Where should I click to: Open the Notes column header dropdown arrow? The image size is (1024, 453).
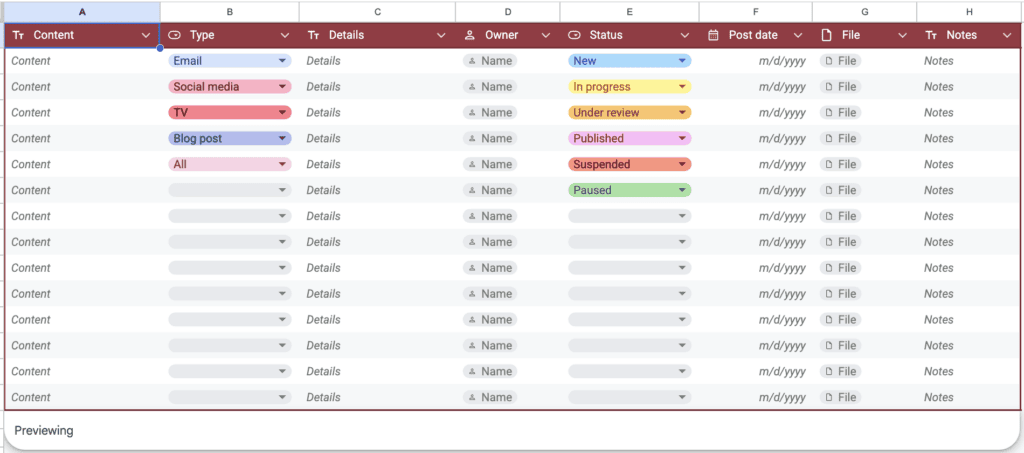pyautogui.click(x=1006, y=35)
